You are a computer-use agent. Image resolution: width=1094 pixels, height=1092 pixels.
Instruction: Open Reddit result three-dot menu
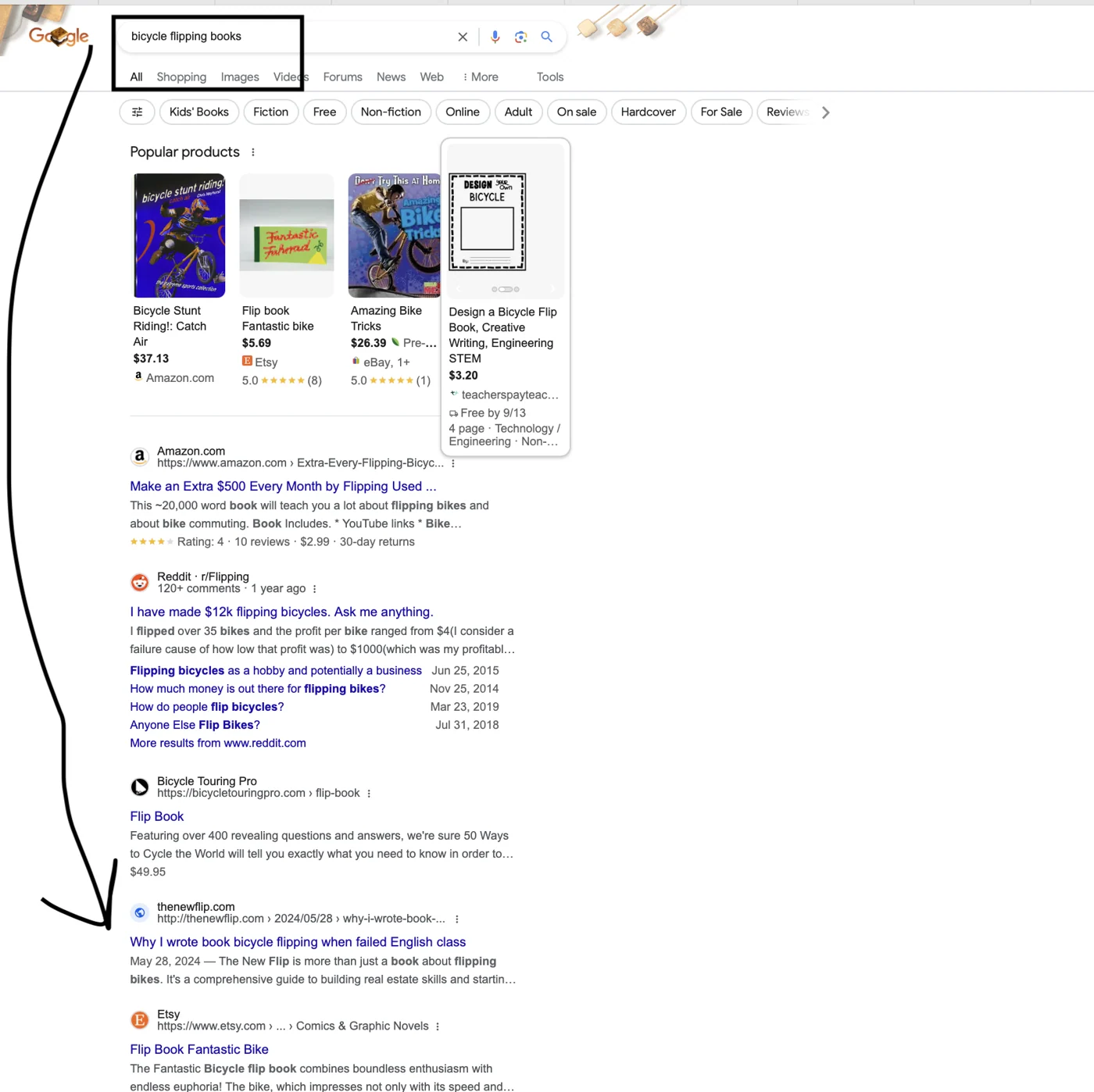315,589
